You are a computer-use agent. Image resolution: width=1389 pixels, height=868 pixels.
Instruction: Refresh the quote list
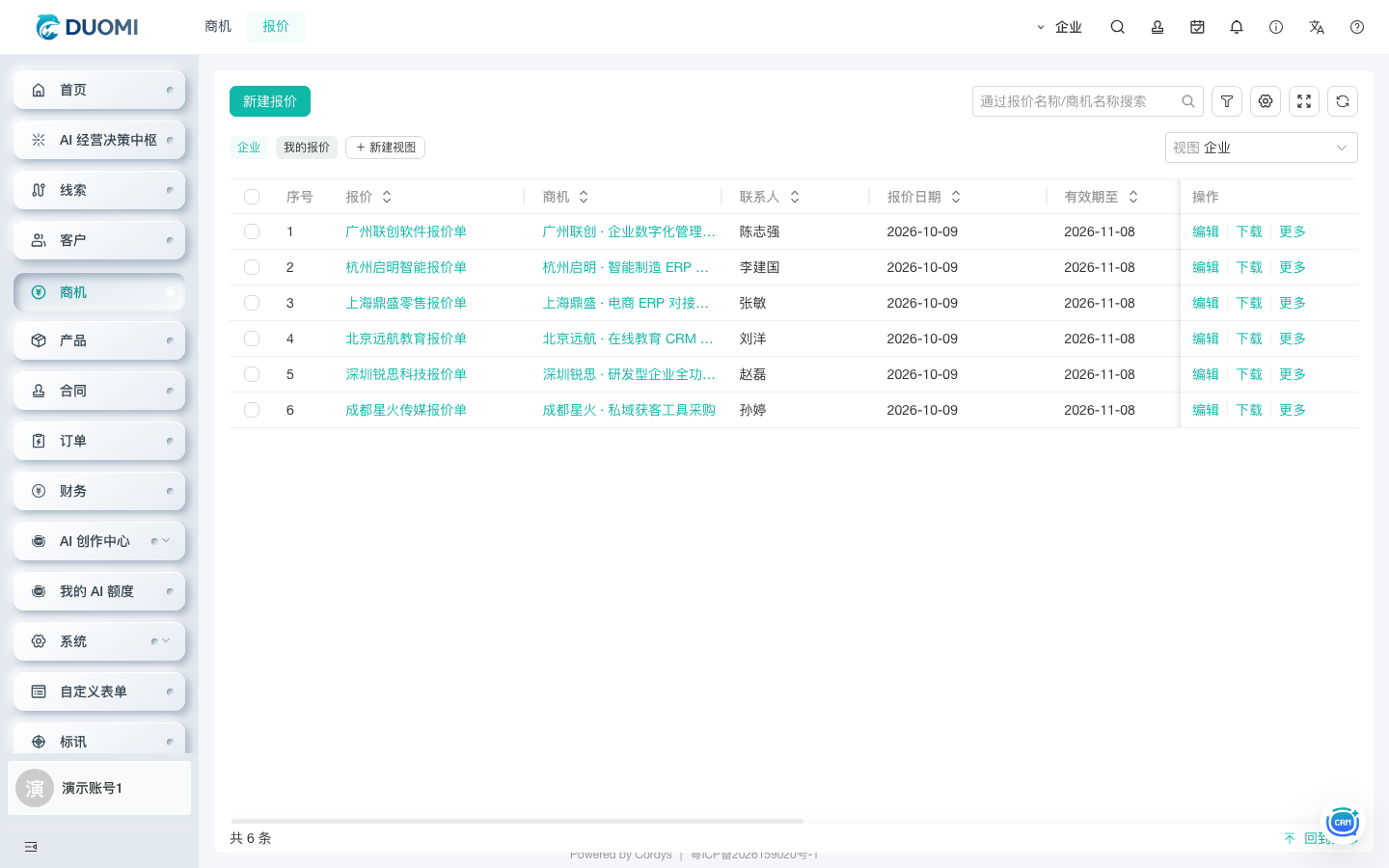(x=1343, y=101)
